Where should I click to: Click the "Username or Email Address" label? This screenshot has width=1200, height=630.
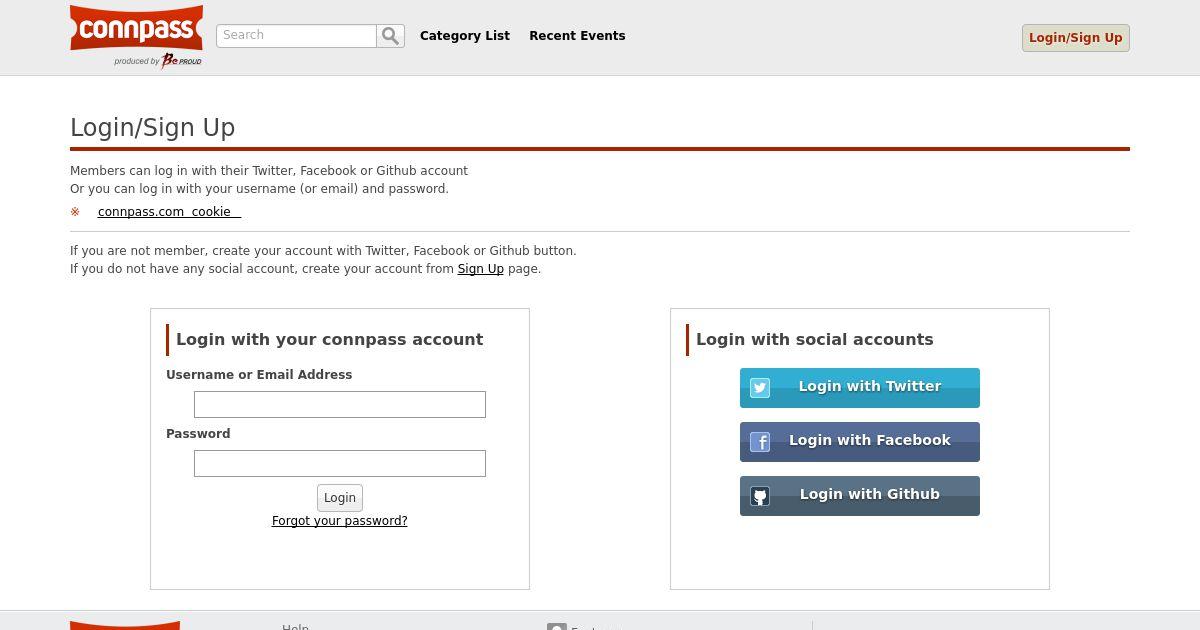(259, 375)
